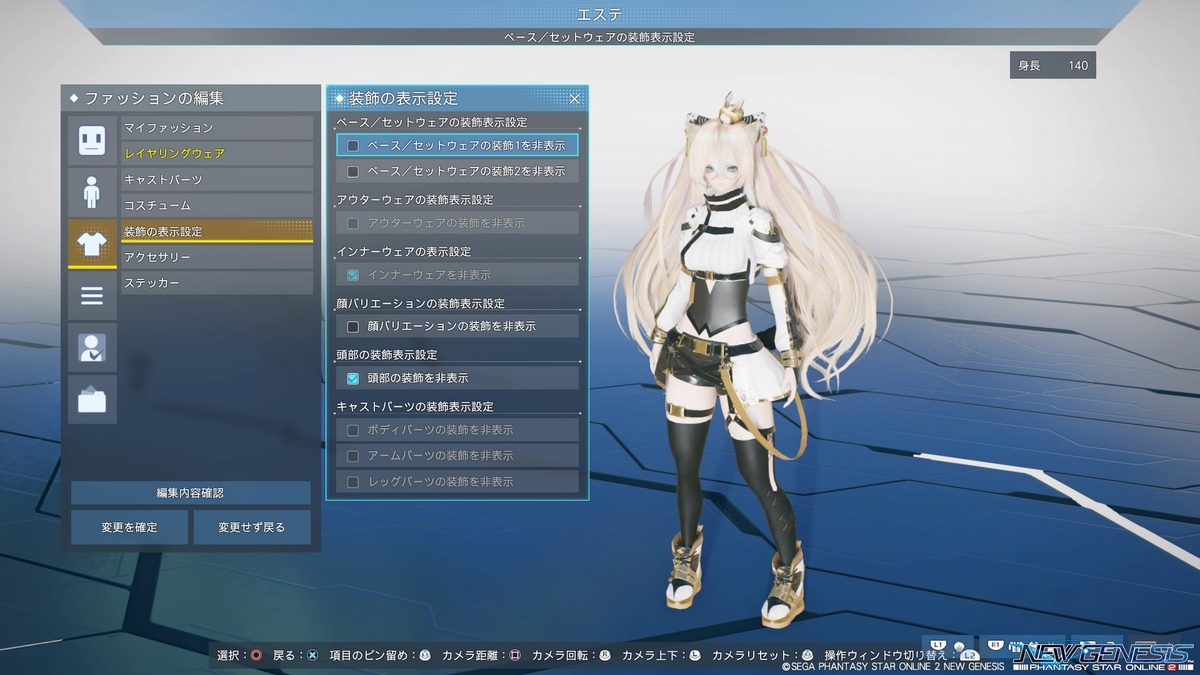Click ベース／セットウェアの装飾表示設定 section heading
Screen dimensions: 1200x675
pyautogui.click(x=431, y=122)
